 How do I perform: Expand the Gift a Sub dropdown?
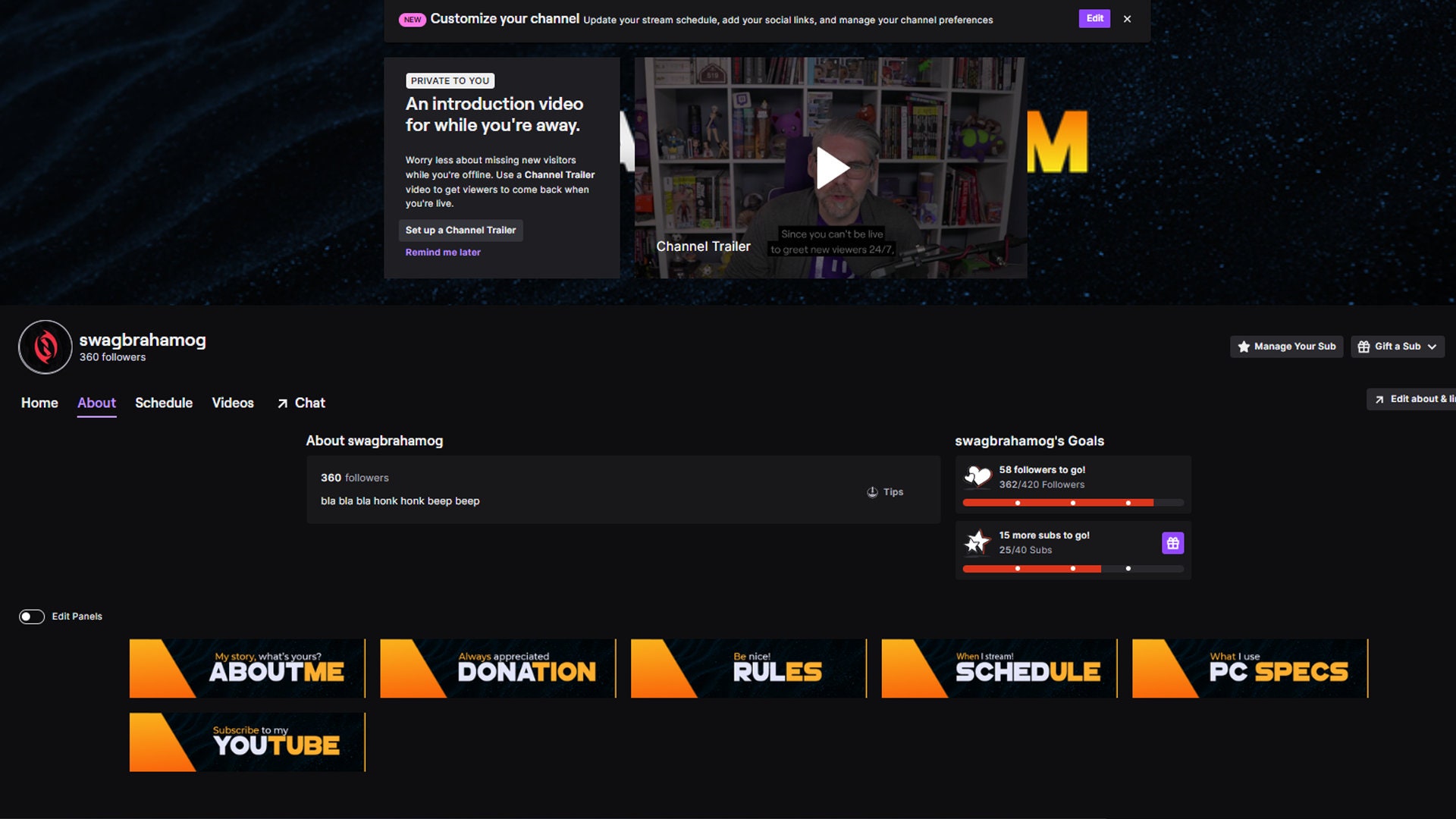tap(1397, 347)
